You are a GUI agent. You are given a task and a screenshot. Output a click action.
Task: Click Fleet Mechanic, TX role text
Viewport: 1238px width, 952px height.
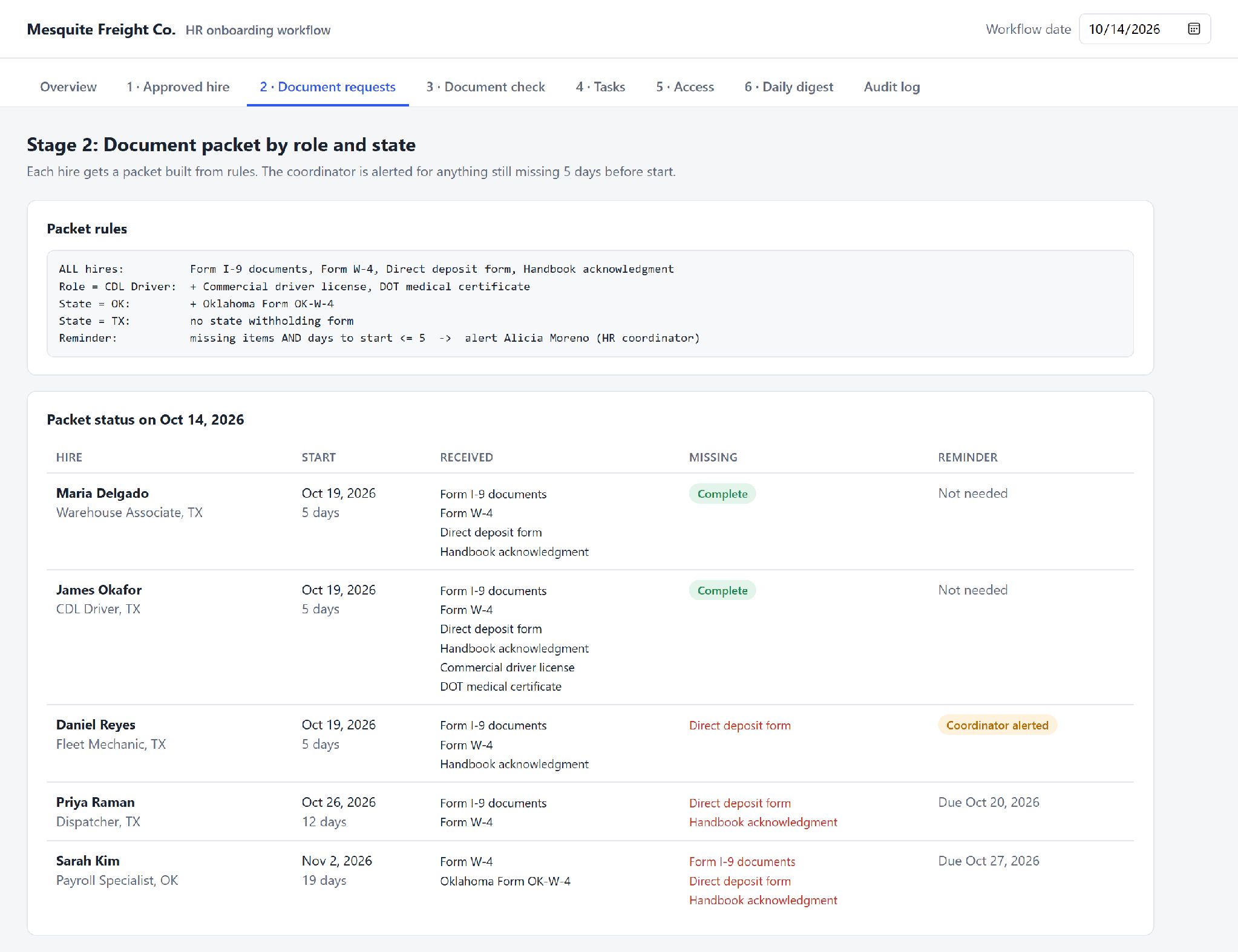pos(111,744)
